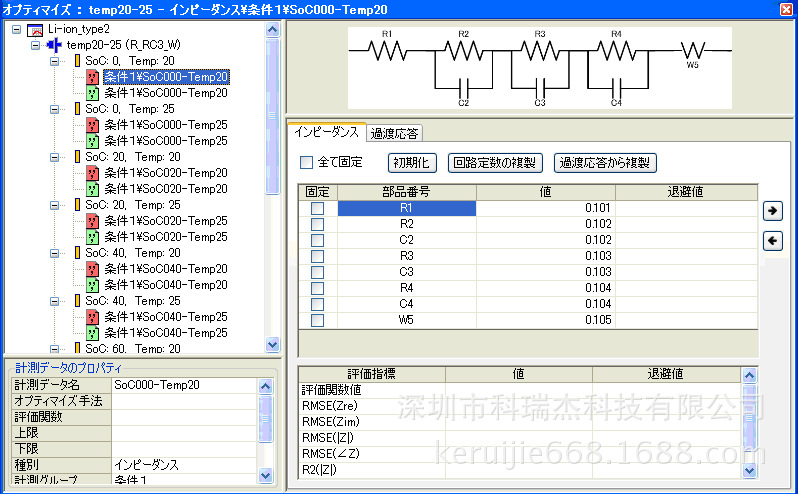This screenshot has height=494, width=798.
Task: Check the 固定 box for R3
Action: tap(318, 256)
